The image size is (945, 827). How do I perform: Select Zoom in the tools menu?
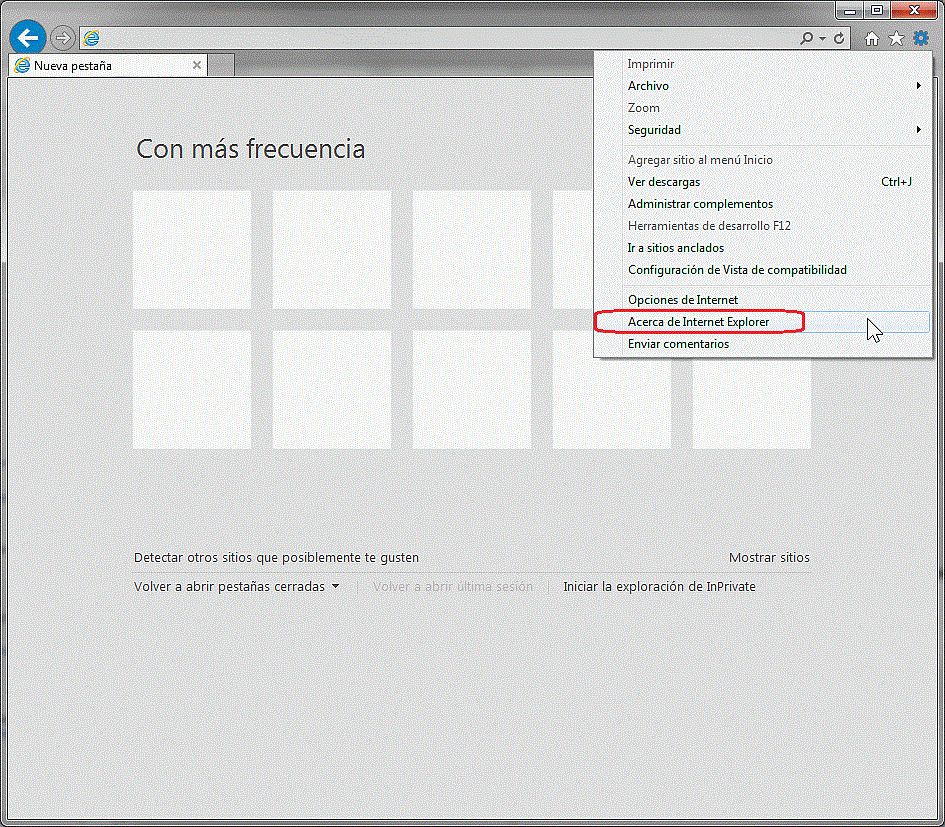763,108
